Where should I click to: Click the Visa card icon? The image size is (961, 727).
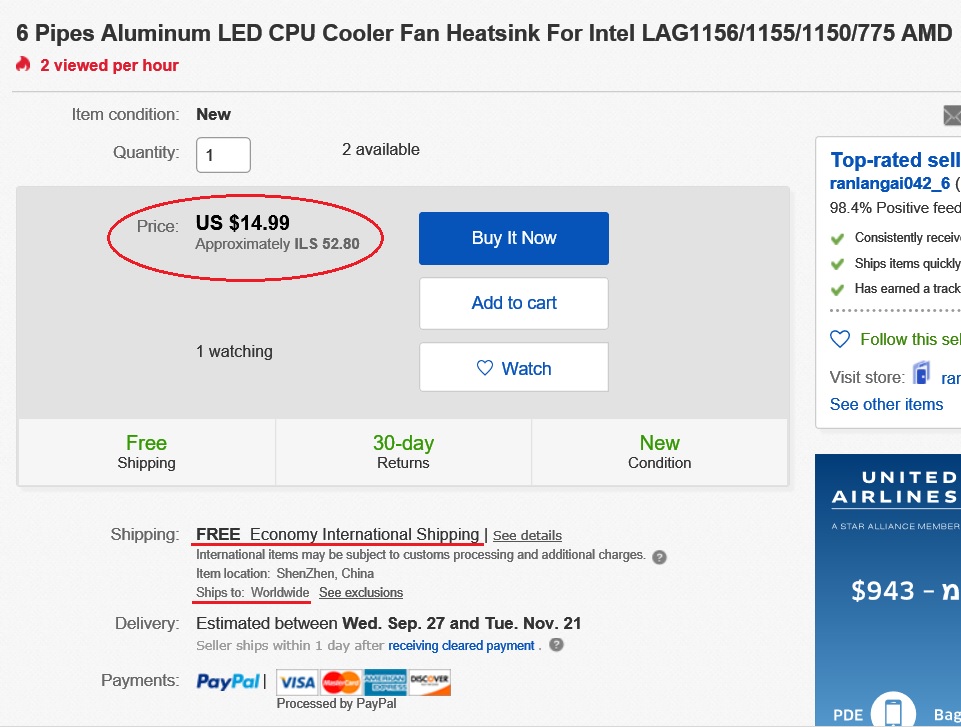(297, 682)
